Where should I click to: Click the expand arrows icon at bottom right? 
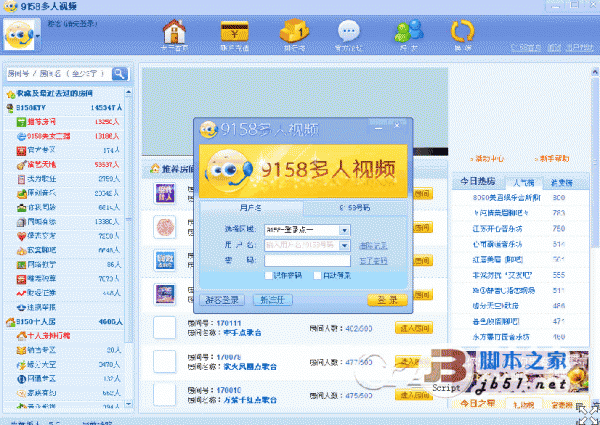coord(587,414)
